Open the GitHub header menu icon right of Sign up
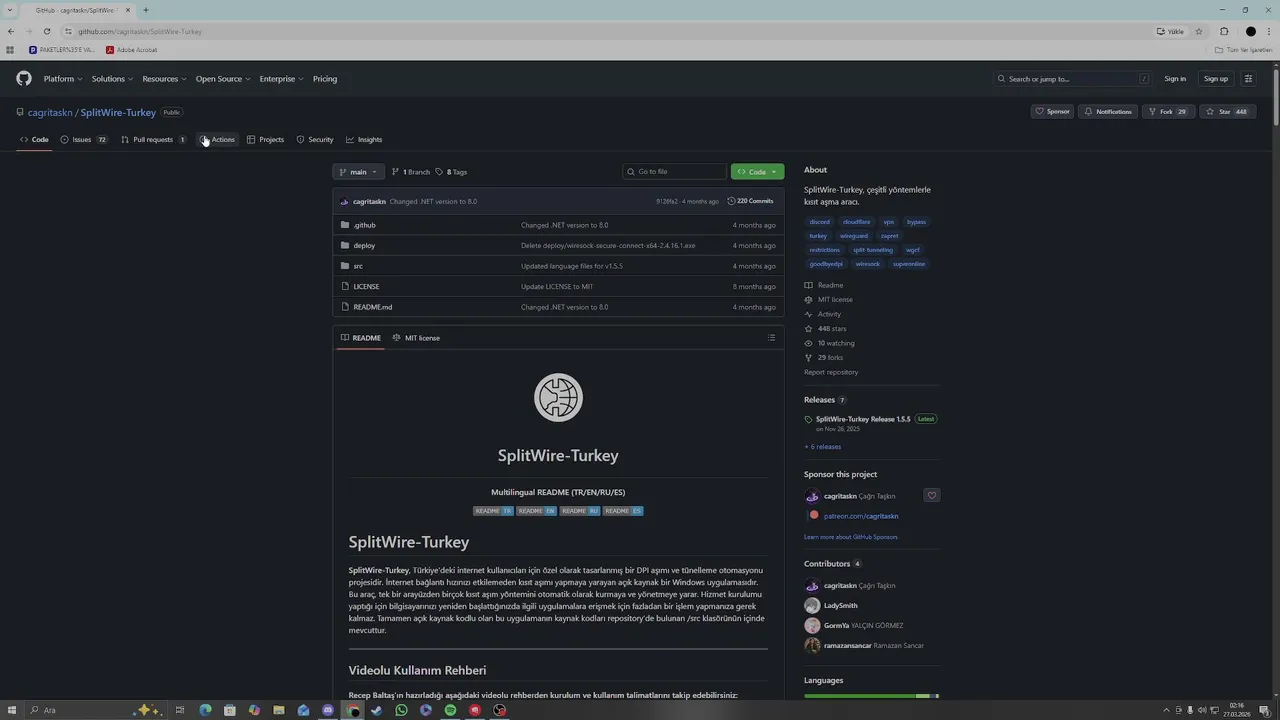Viewport: 1280px width, 720px height. tap(1248, 79)
